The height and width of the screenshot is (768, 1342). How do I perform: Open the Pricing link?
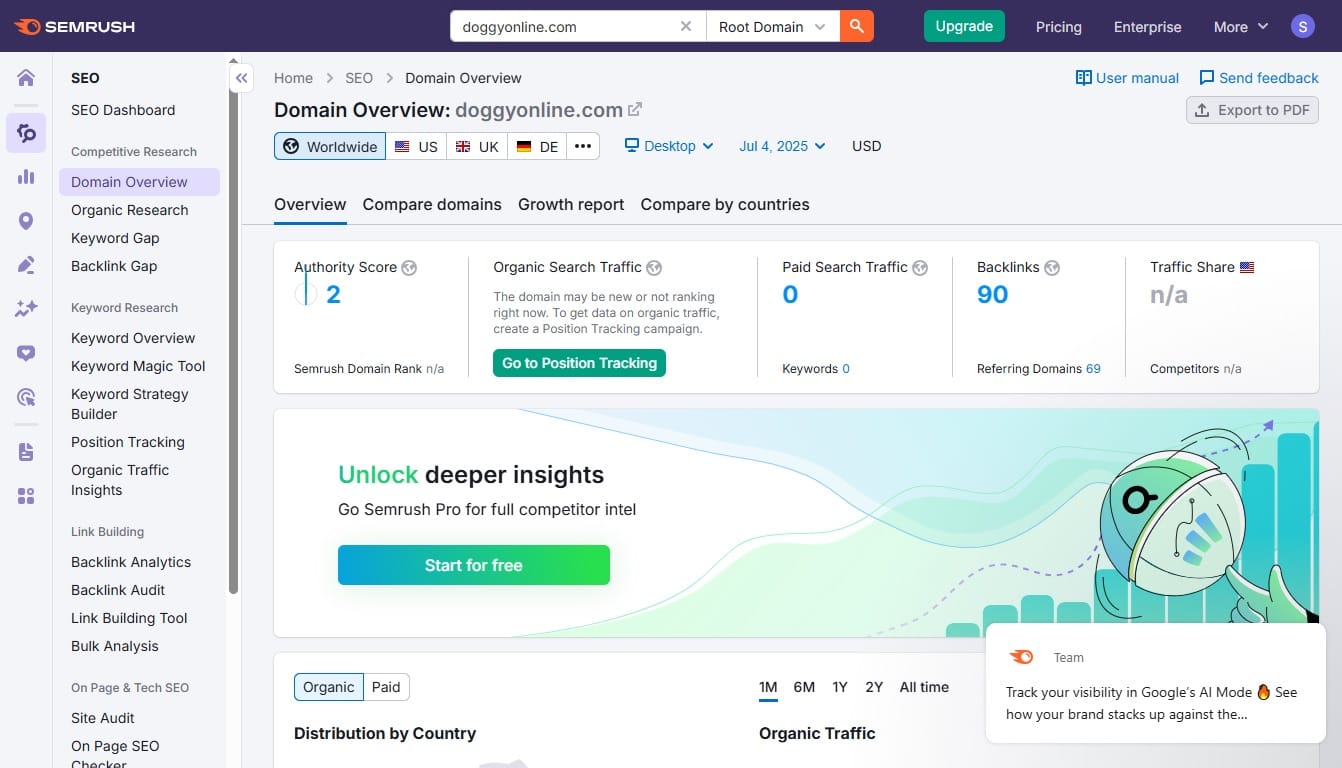tap(1059, 27)
